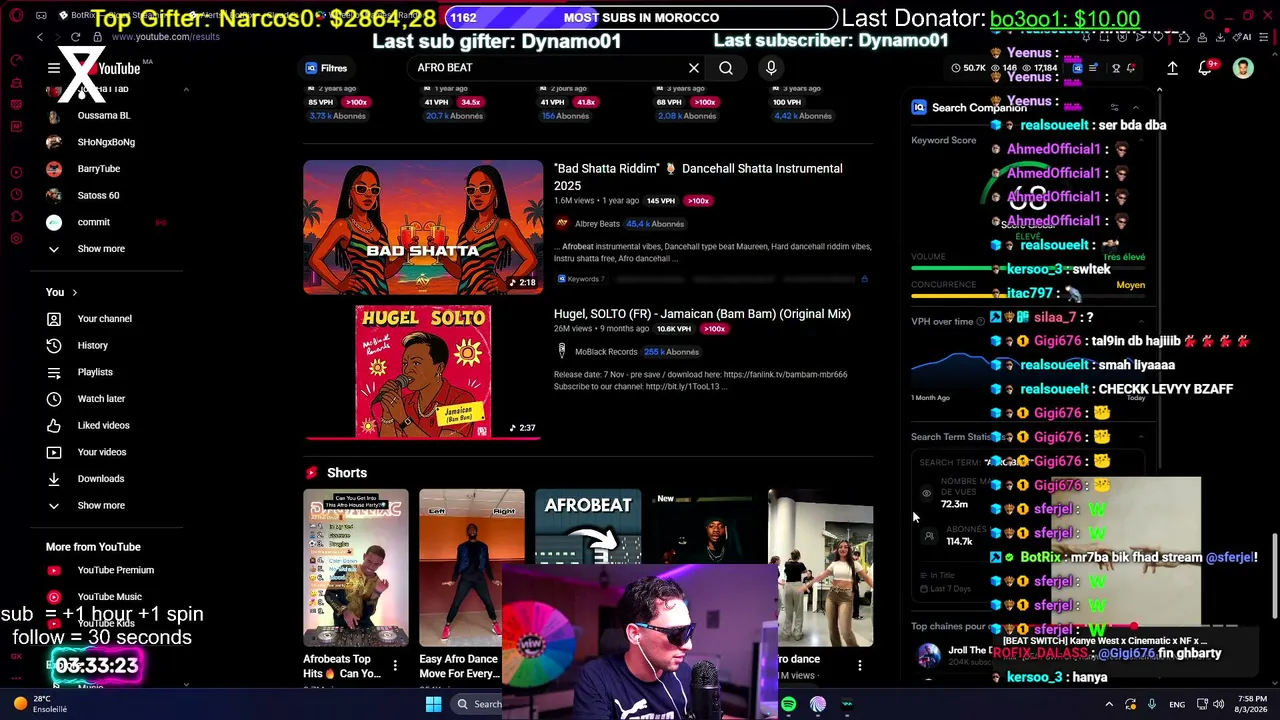Open Satoss 60 subscription channel
The height and width of the screenshot is (720, 1280).
98,196
